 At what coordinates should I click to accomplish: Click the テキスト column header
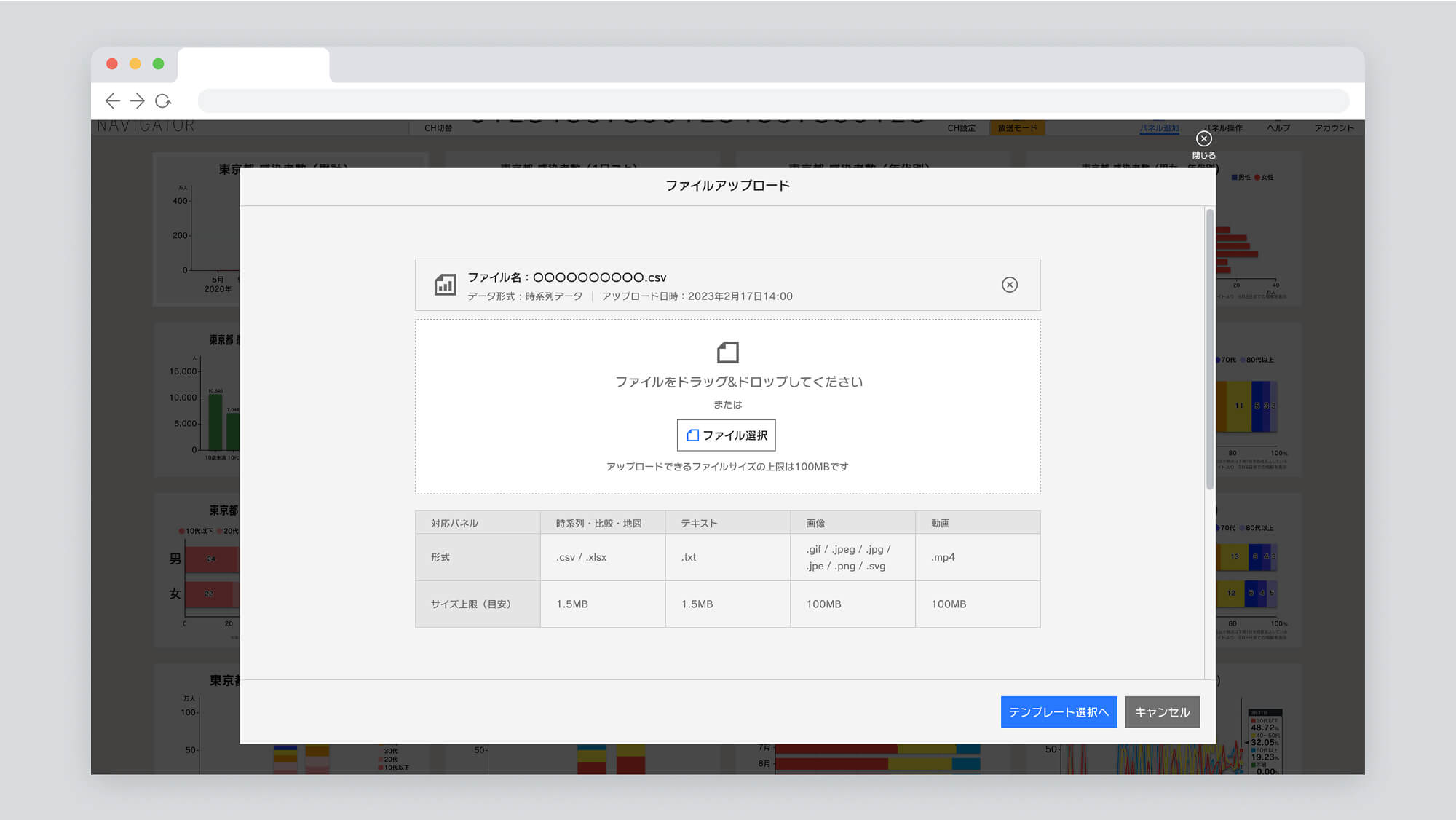point(728,523)
